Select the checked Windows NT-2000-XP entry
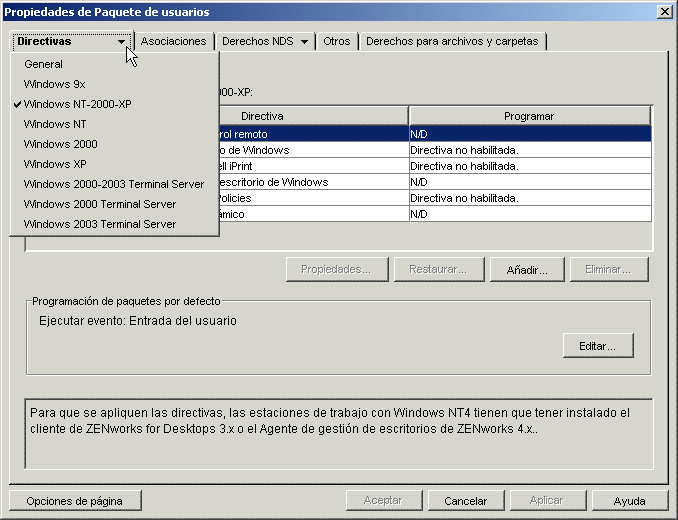This screenshot has width=678, height=520. click(x=115, y=104)
